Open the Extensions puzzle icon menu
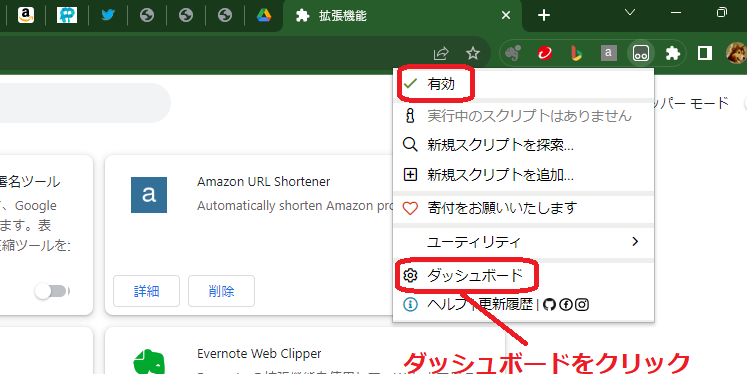The image size is (747, 376). coord(673,53)
